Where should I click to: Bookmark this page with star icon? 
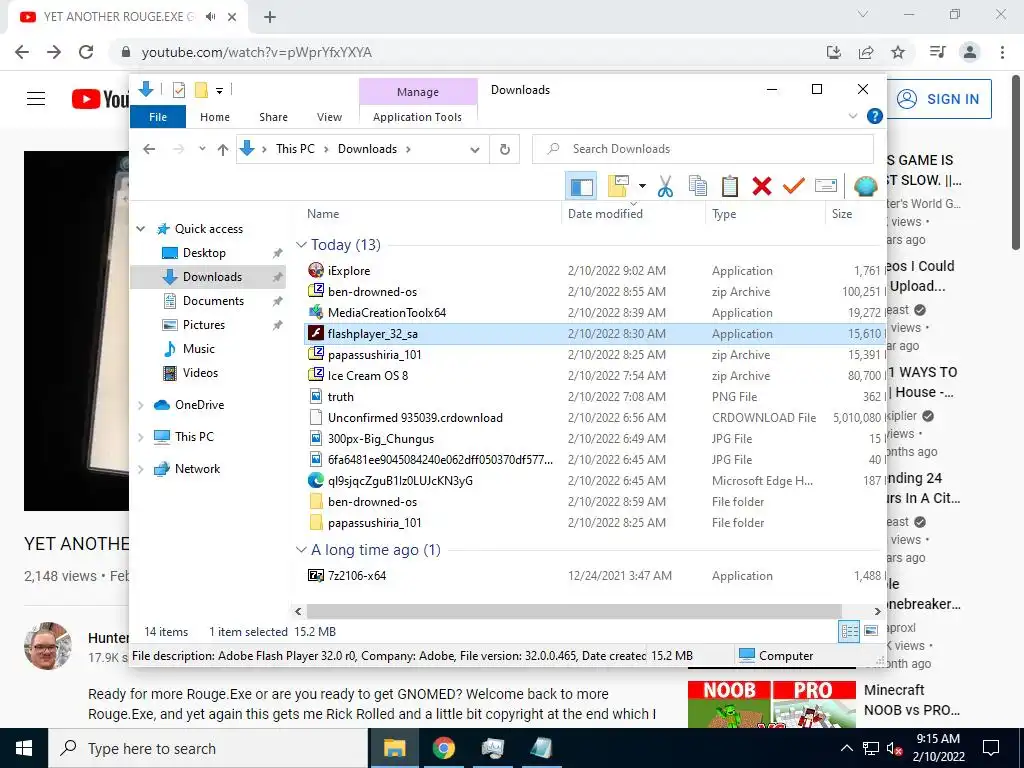(898, 52)
